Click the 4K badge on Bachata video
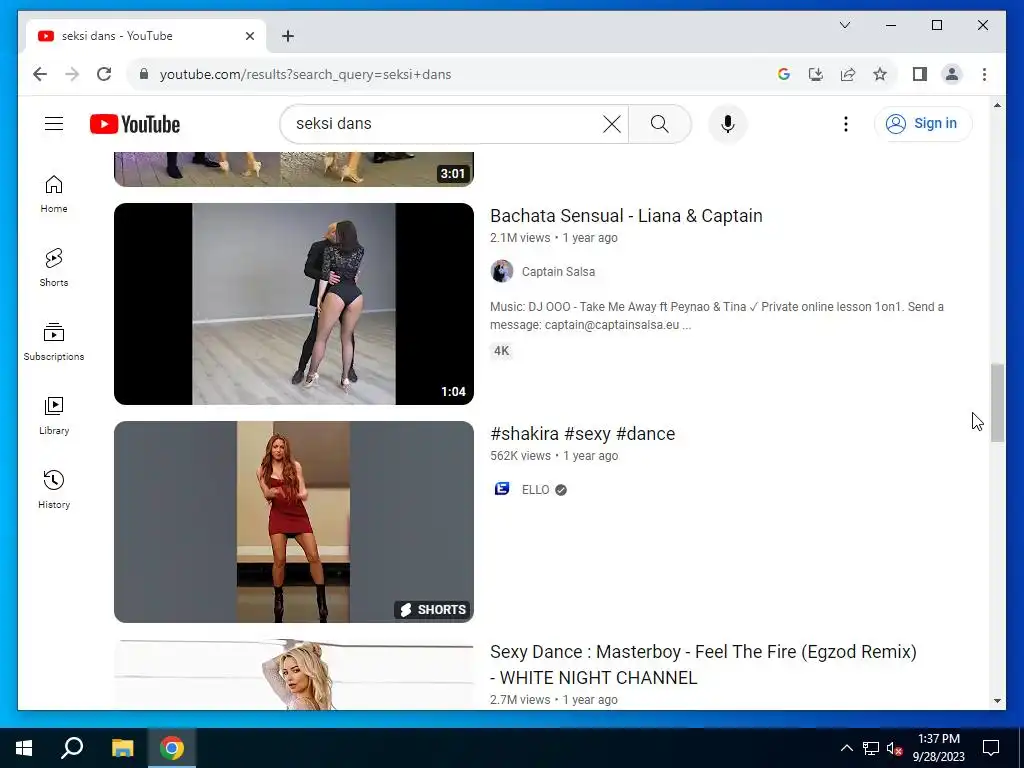Viewport: 1024px width, 768px height. click(x=502, y=351)
